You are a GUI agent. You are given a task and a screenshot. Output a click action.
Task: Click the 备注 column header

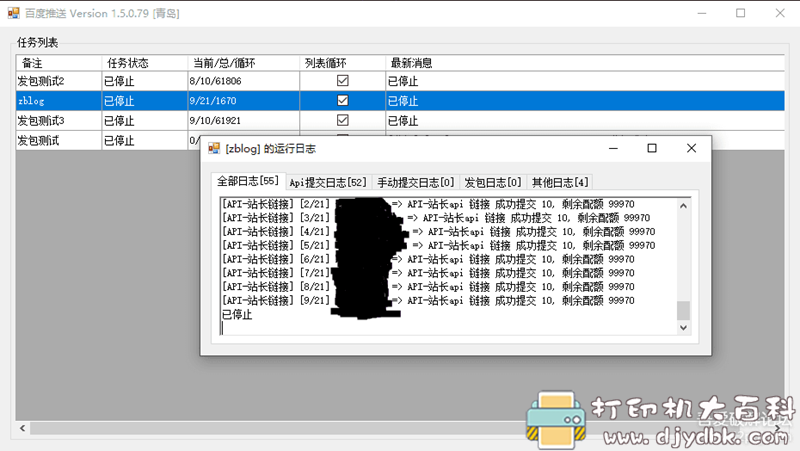pos(59,63)
